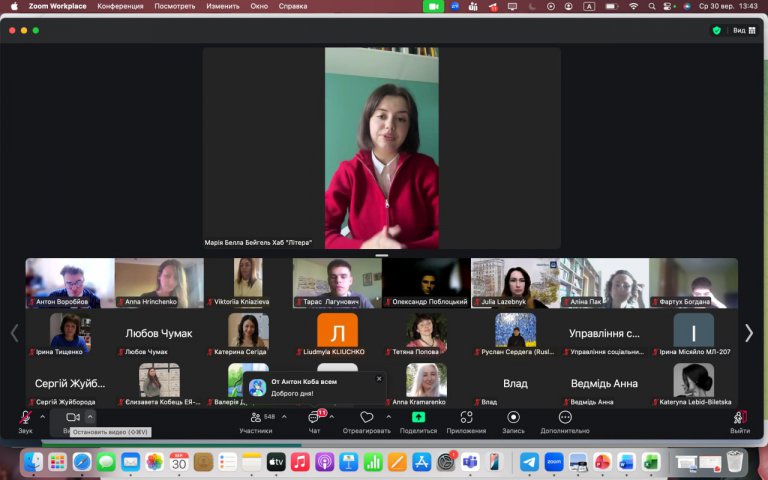This screenshot has width=768, height=480.
Task: Open Telegram from the Dock
Action: [x=529, y=462]
